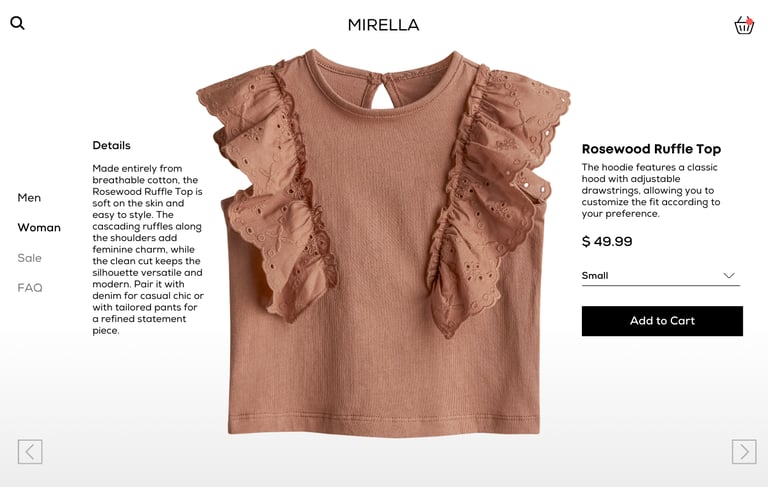Open the FAQ page

(x=30, y=288)
